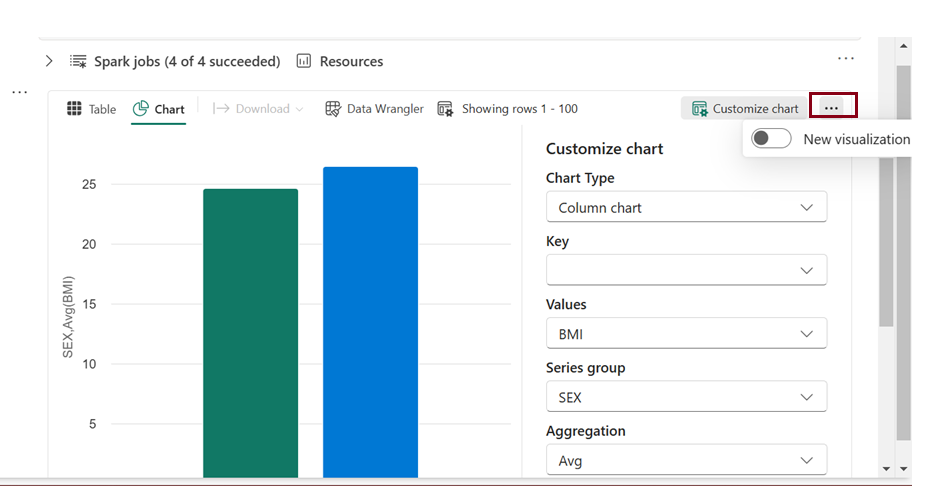Click the blue bar in chart
930x486 pixels.
370,320
